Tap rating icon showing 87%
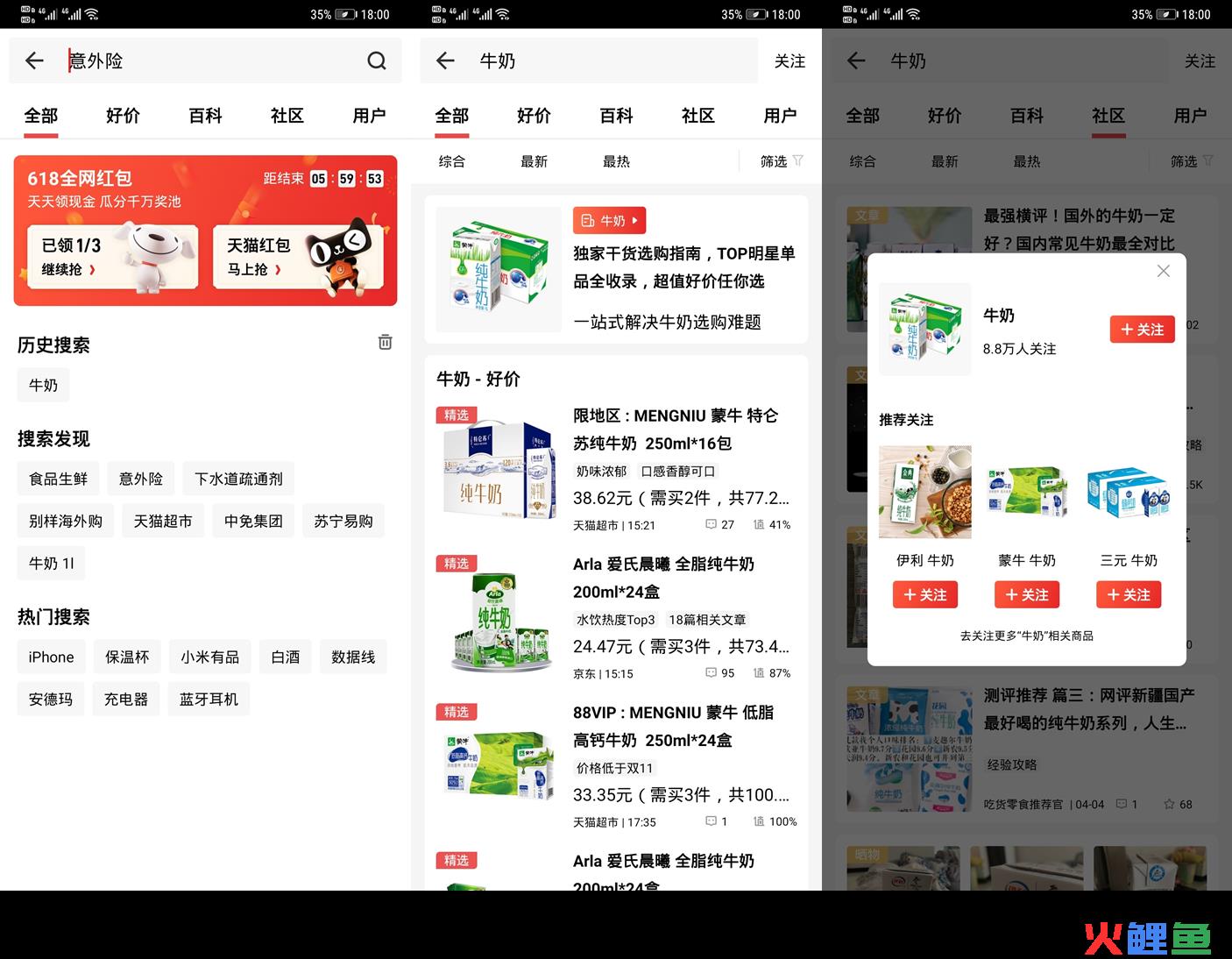Screen dimensions: 1232x959 pyautogui.click(x=759, y=673)
